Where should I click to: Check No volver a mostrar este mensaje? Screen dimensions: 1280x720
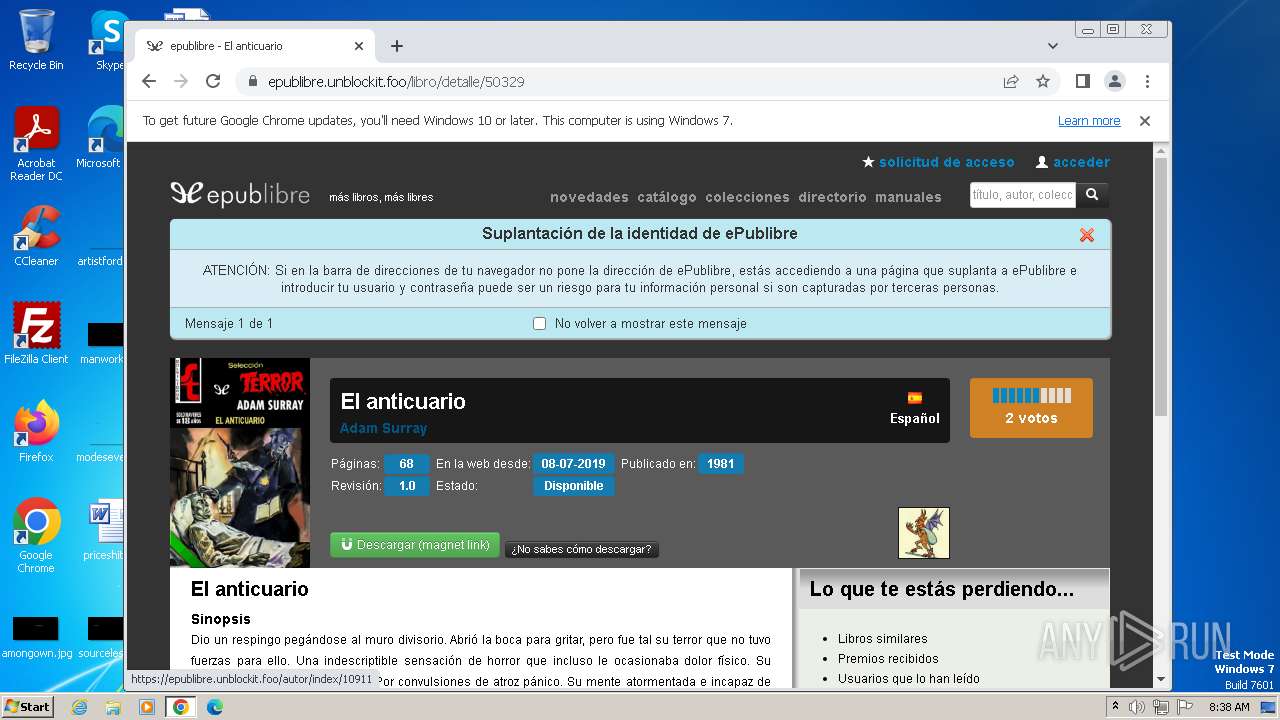pyautogui.click(x=540, y=324)
